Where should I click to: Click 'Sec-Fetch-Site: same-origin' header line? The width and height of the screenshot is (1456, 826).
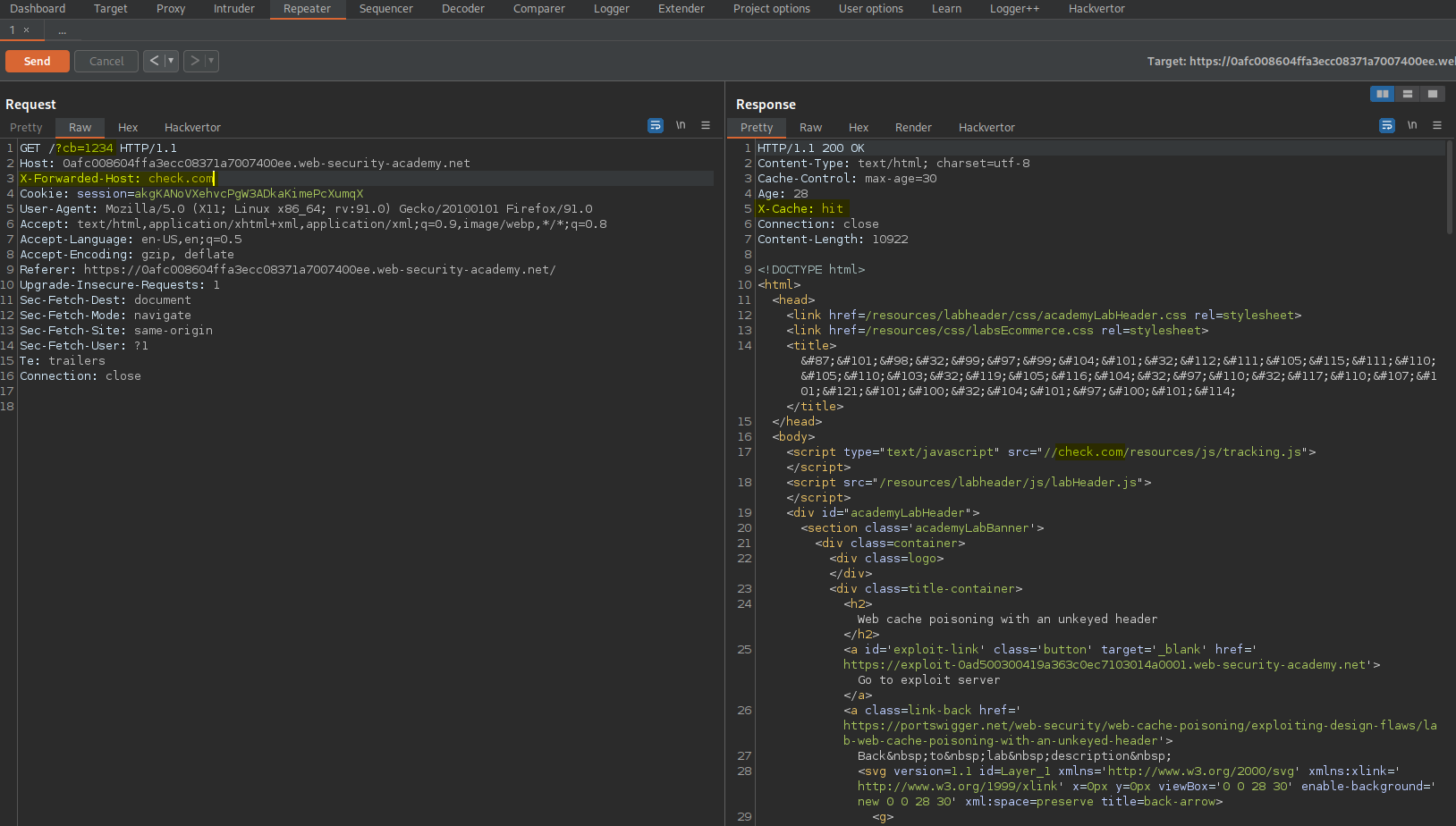tap(116, 331)
